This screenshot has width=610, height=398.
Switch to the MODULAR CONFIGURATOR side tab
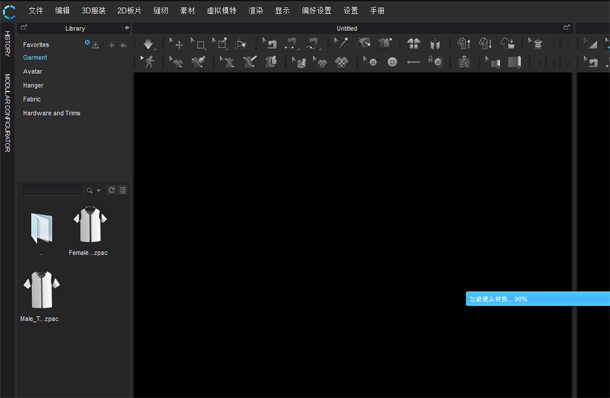(x=7, y=113)
